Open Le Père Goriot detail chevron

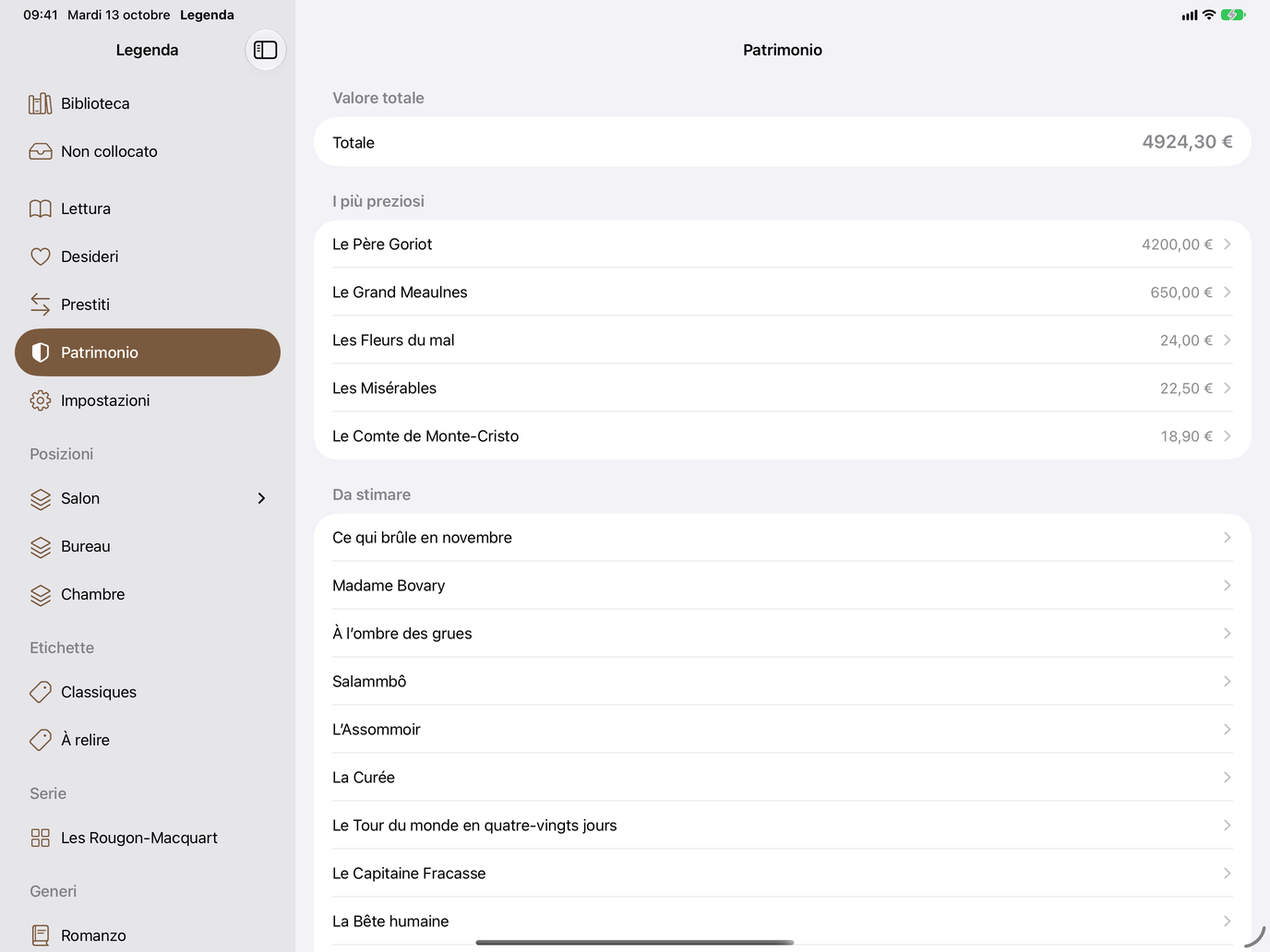click(x=1228, y=244)
